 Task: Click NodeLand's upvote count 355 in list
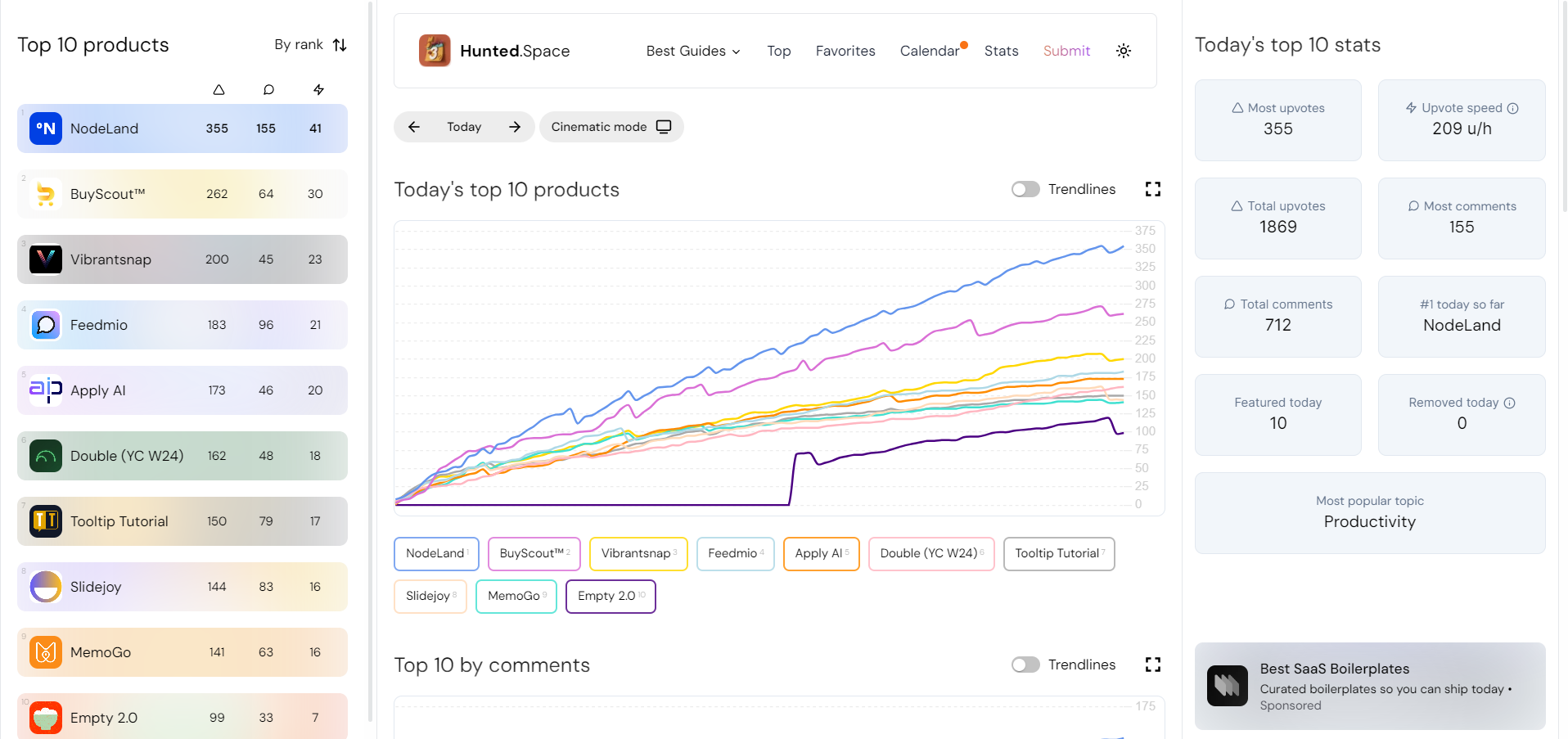tap(217, 128)
